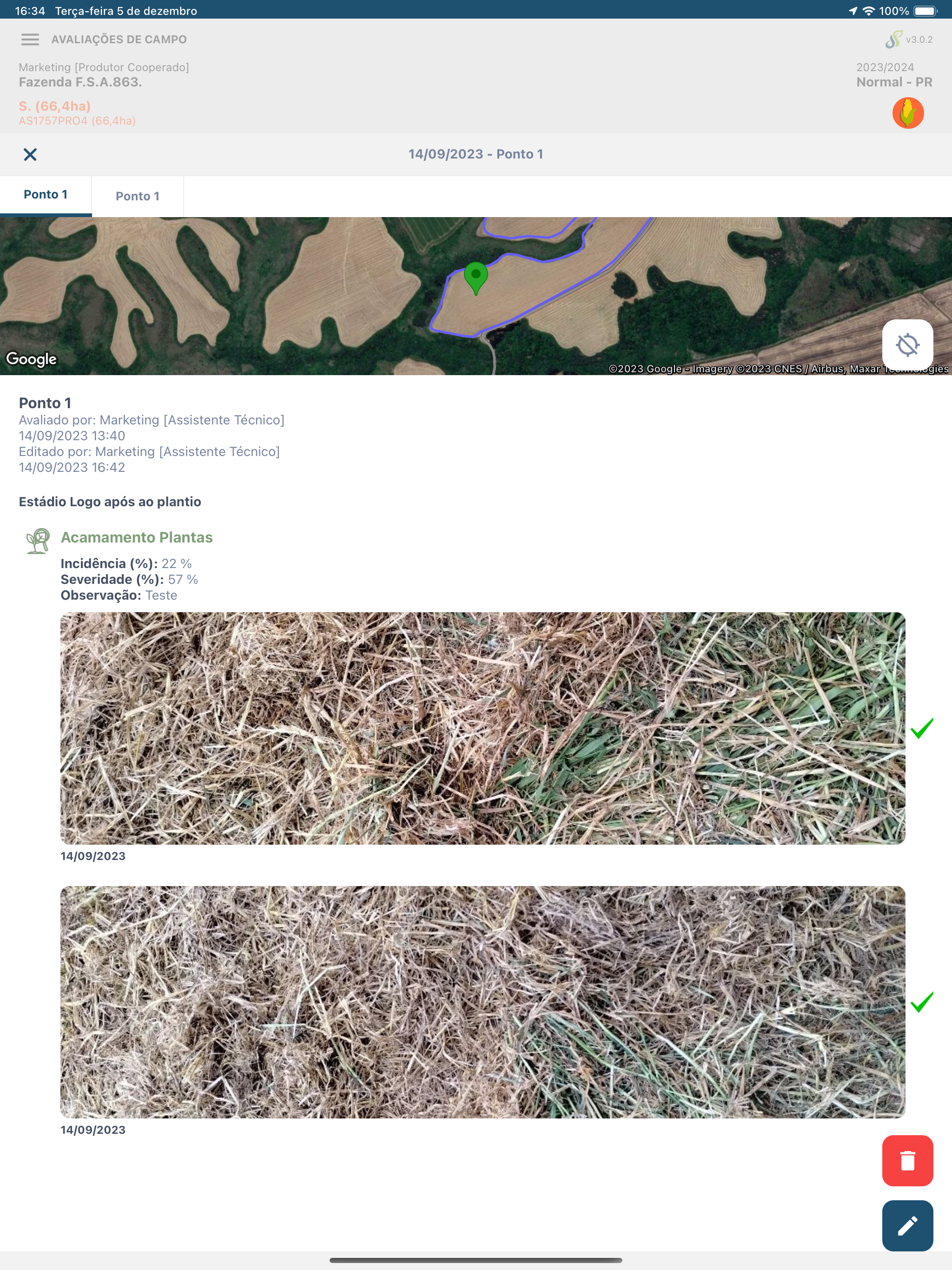Tap the corn crop icon

coord(908,112)
